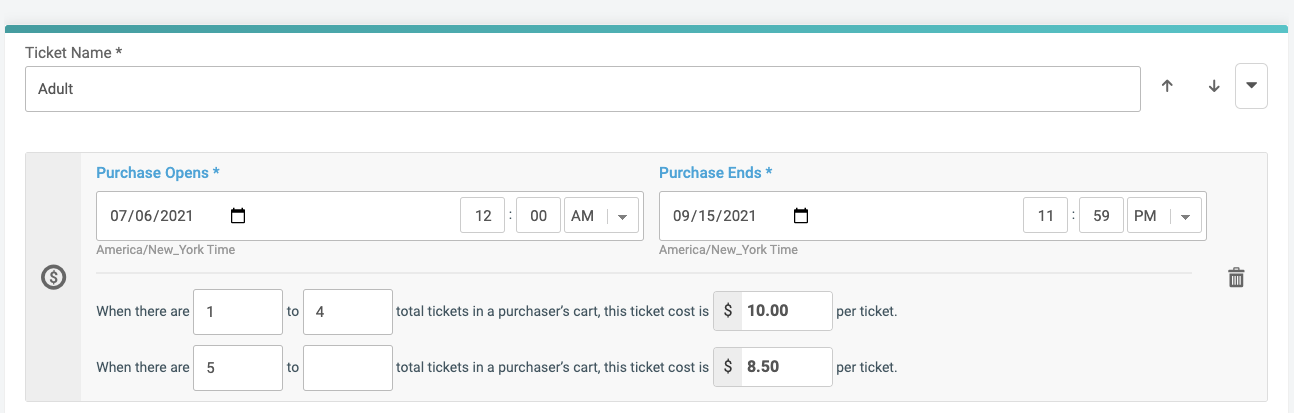Click the Purchase Ends hour field
This screenshot has height=413, width=1294.
(1046, 216)
